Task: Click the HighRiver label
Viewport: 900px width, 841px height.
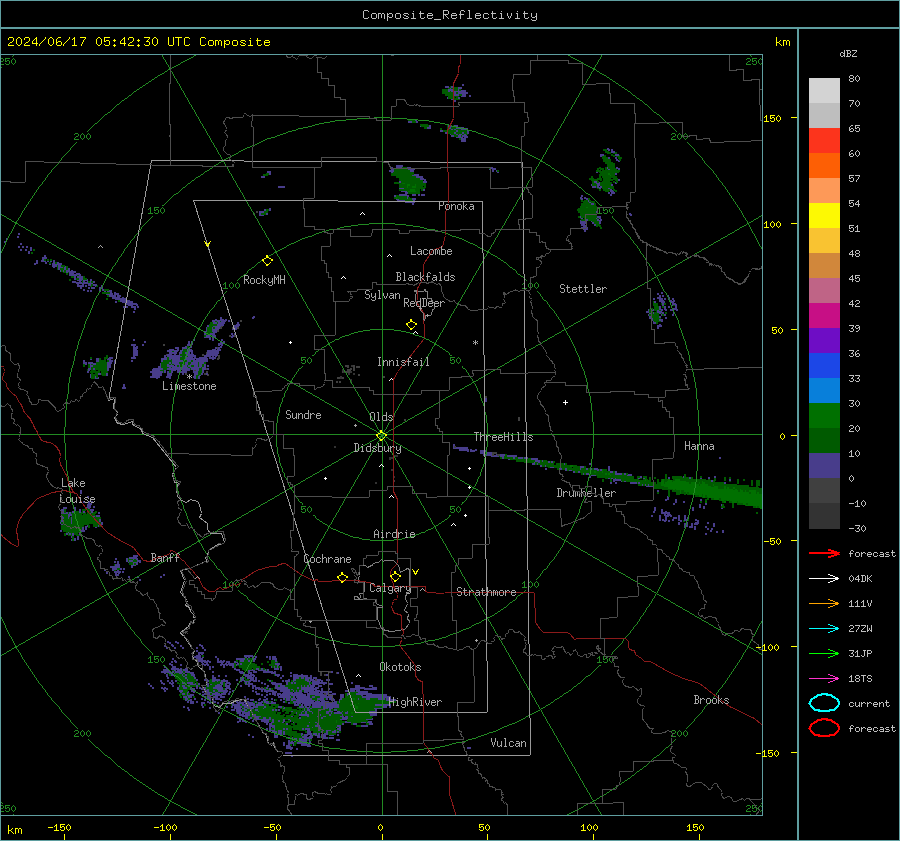Action: (415, 702)
